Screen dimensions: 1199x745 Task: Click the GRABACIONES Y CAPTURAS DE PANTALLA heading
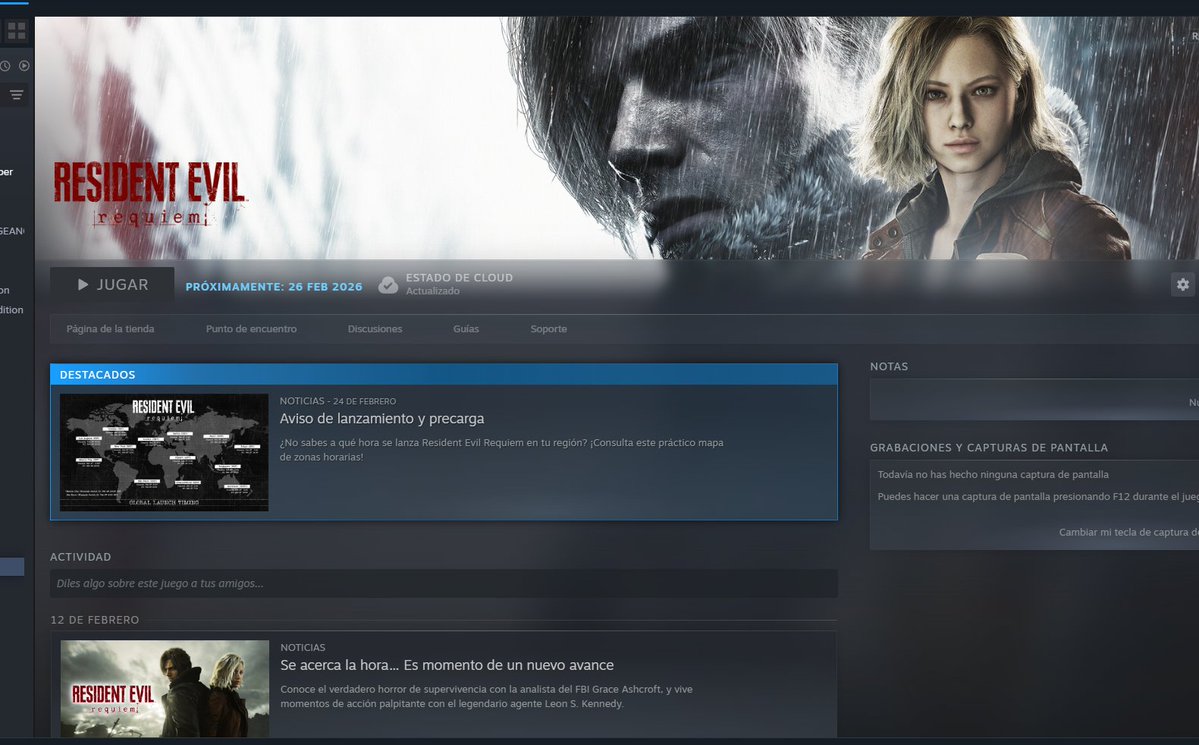click(989, 447)
